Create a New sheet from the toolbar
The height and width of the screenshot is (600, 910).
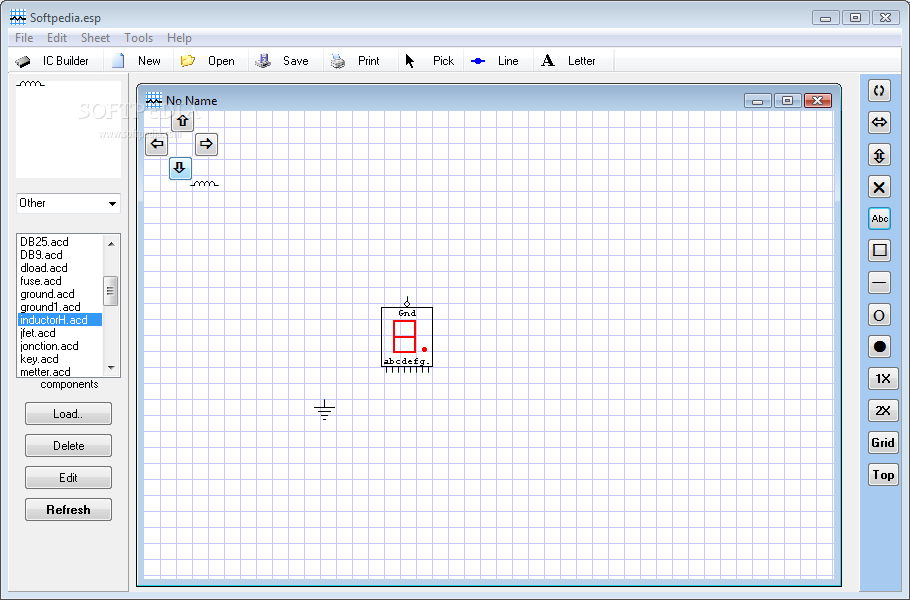(x=137, y=61)
